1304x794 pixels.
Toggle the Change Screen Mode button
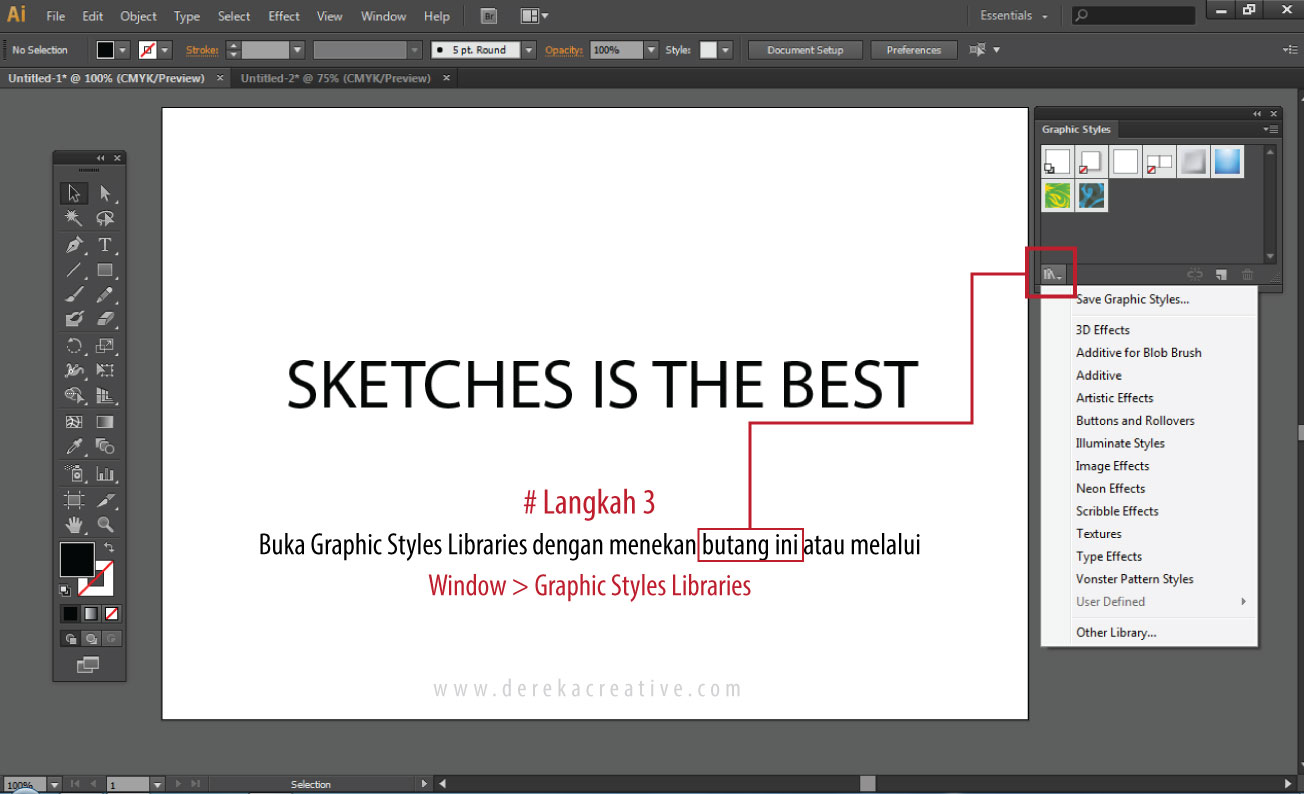pyautogui.click(x=89, y=664)
